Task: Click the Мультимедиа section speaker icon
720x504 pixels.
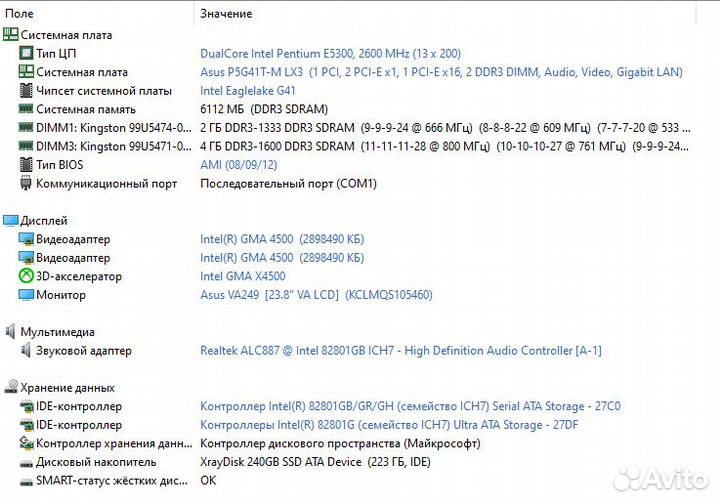Action: pyautogui.click(x=11, y=331)
